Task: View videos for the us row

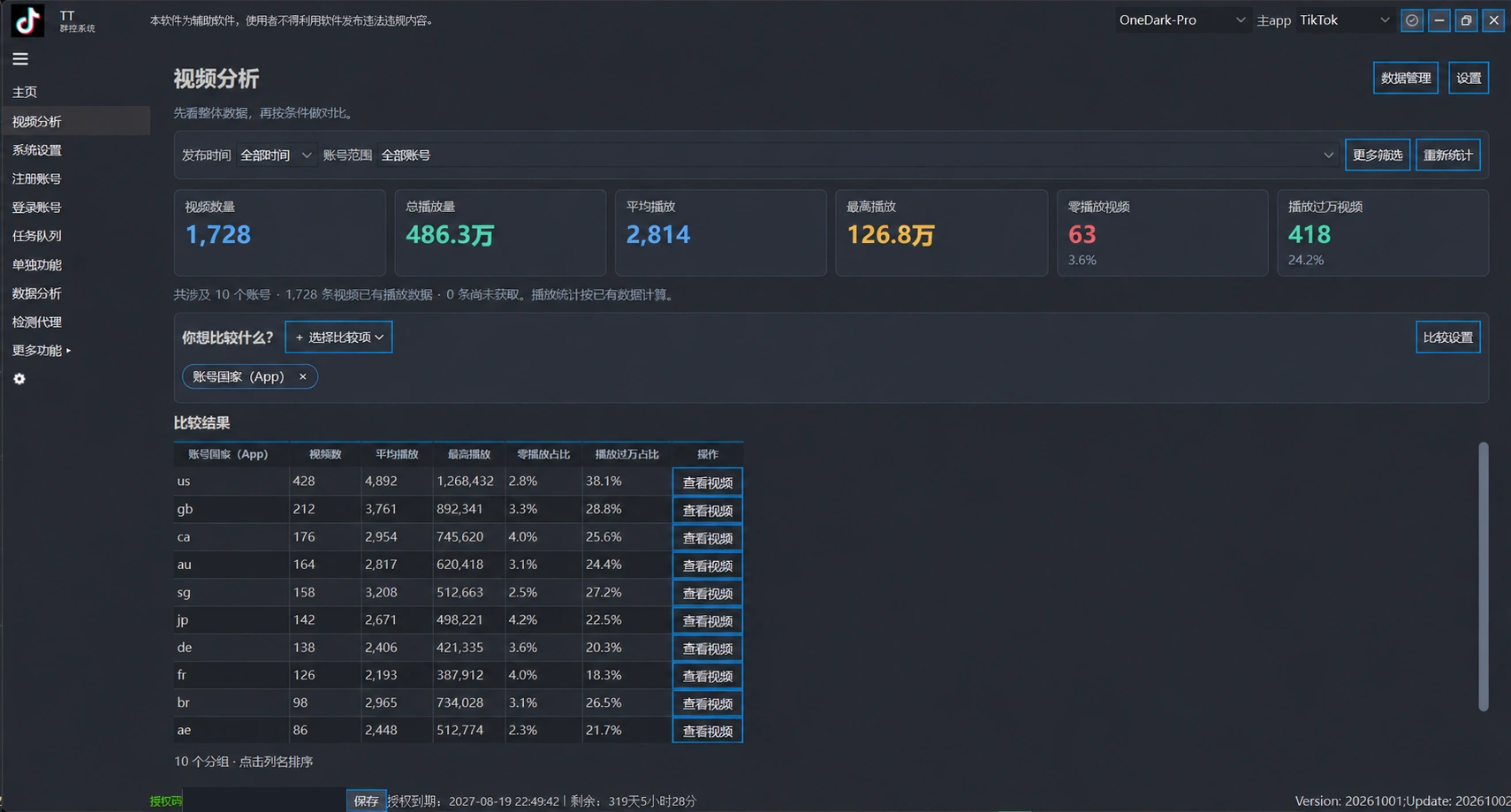Action: (x=708, y=482)
